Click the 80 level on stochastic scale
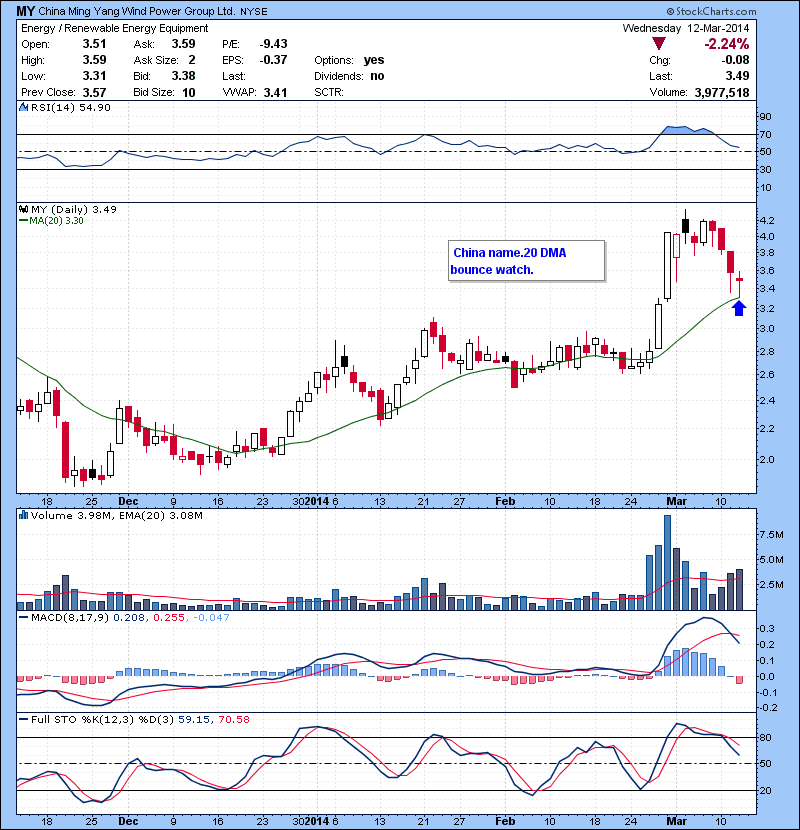800x830 pixels. coord(766,737)
